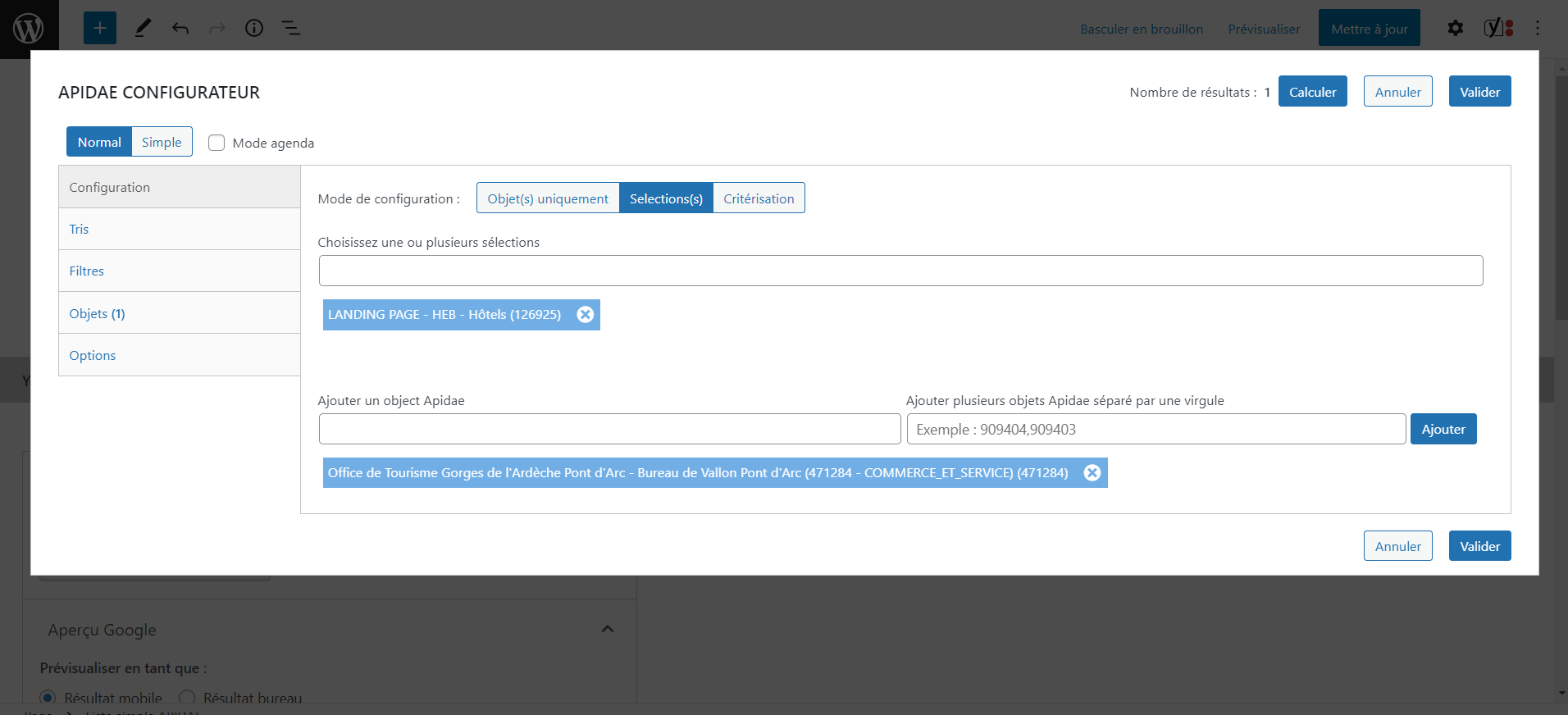Focus the multiple objects comma-separated field
Screen dimensions: 1568x715
click(1156, 429)
